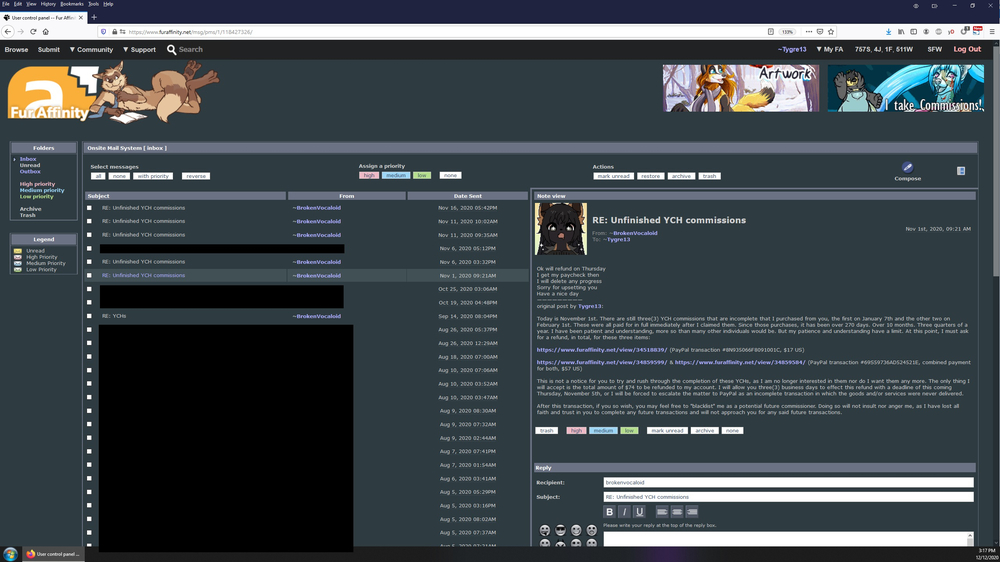Click the blue notes icon beside Compose
The height and width of the screenshot is (562, 1000).
(x=960, y=171)
